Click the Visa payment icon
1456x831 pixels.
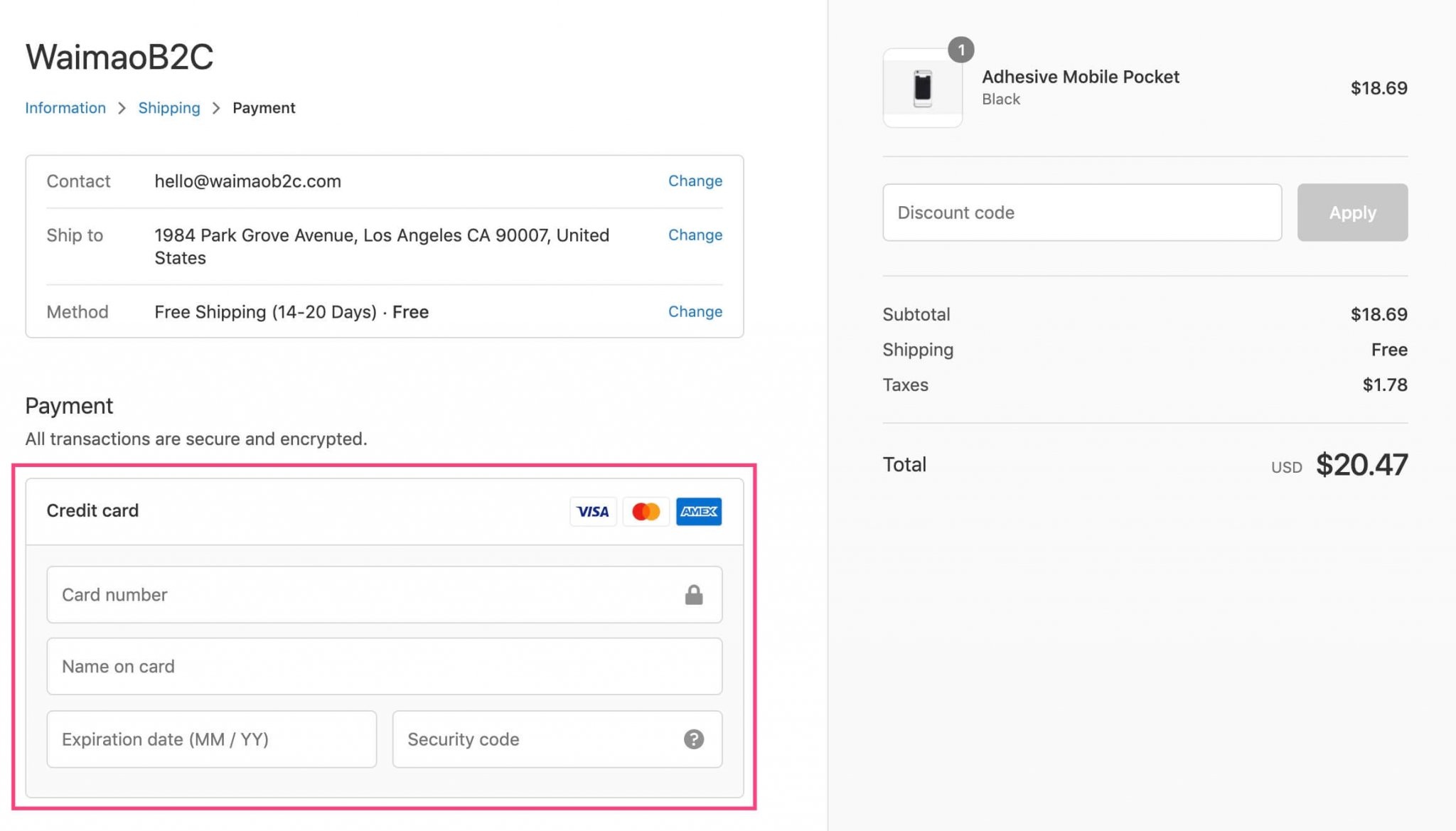click(592, 511)
